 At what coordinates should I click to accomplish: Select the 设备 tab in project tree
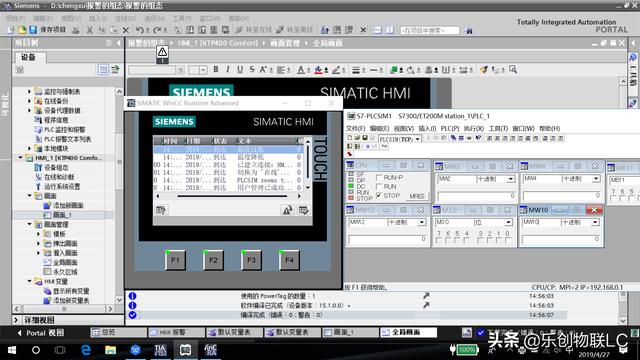coord(28,57)
